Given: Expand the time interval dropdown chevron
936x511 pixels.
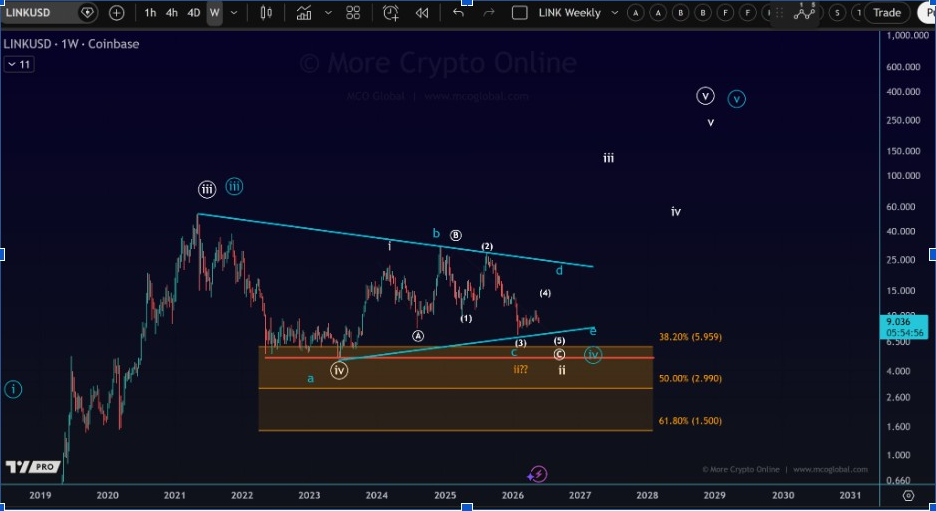Looking at the screenshot, I should [x=234, y=13].
